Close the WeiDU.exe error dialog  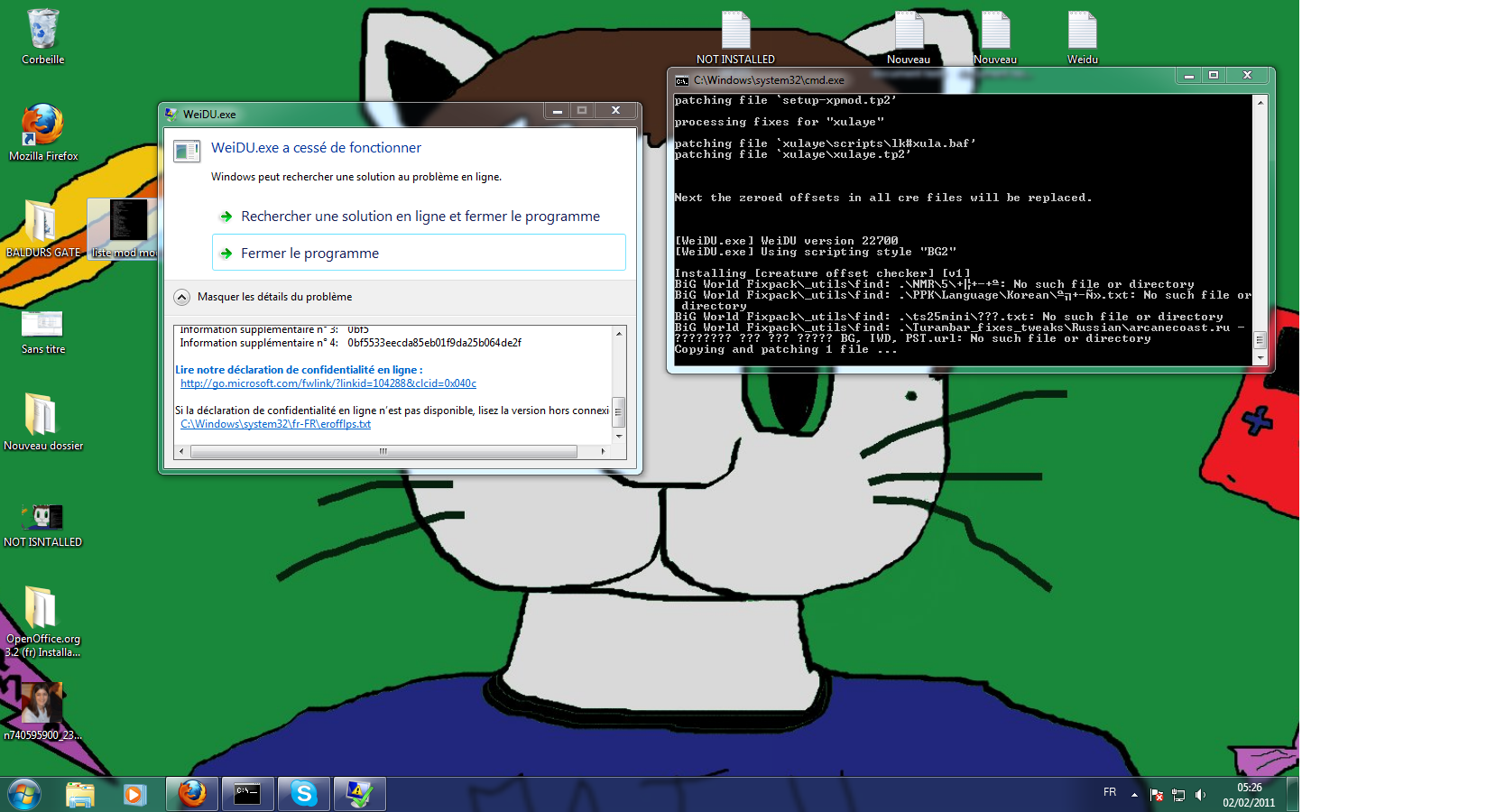point(615,110)
